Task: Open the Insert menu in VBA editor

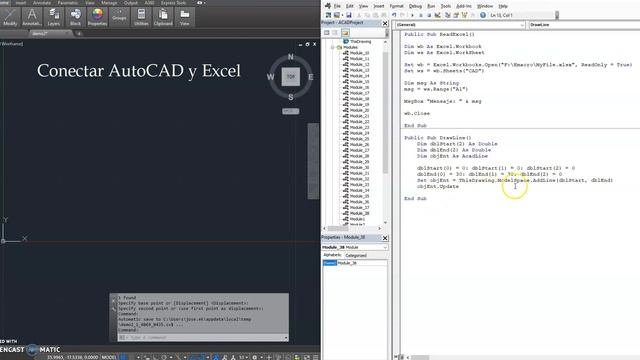Action: click(379, 6)
